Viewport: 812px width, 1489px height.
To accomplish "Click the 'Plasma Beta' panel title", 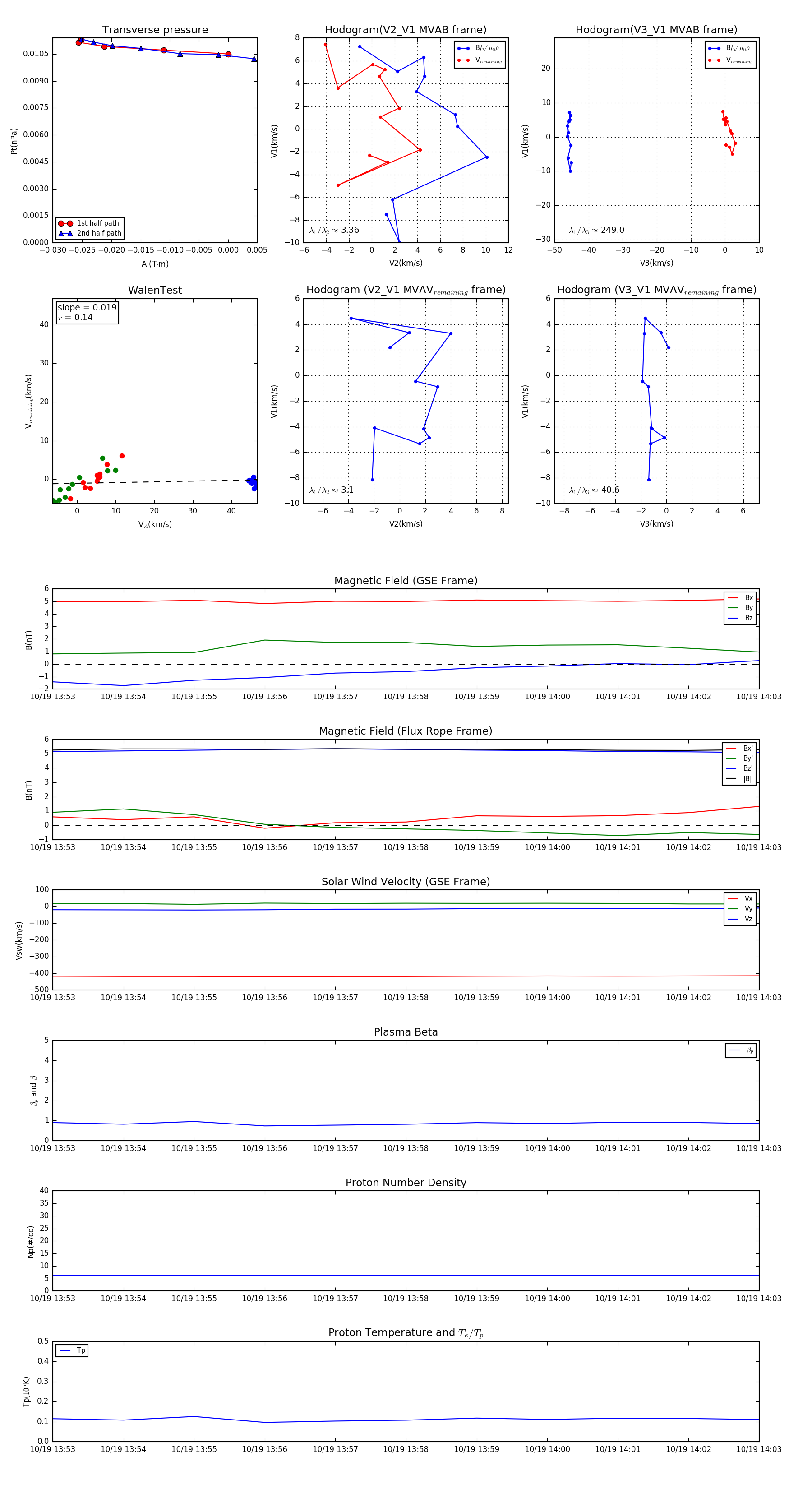I will click(x=406, y=1032).
